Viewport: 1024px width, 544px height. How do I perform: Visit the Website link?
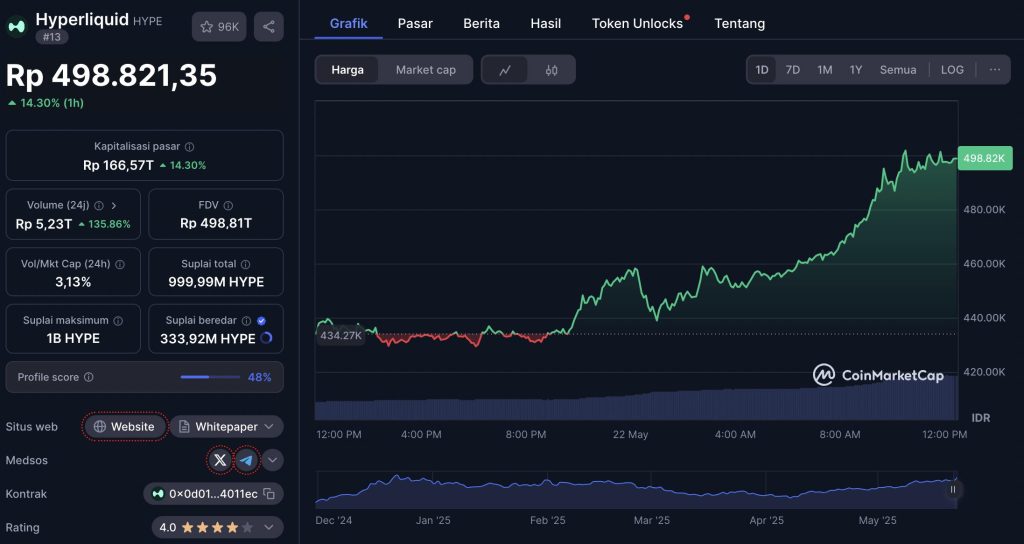coord(125,426)
